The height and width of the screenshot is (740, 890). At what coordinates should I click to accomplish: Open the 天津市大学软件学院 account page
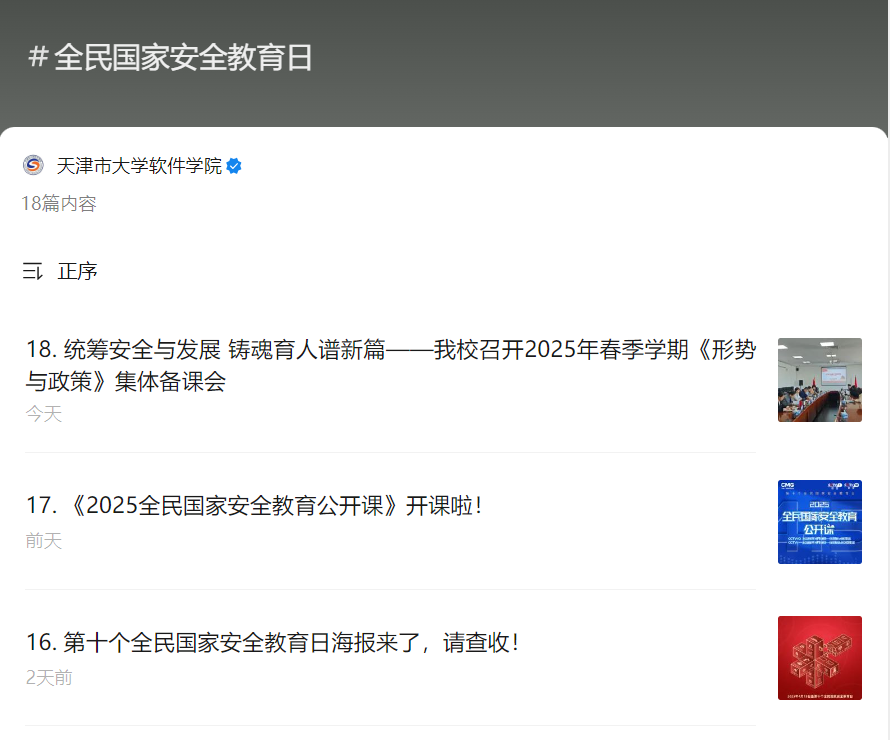[x=139, y=166]
